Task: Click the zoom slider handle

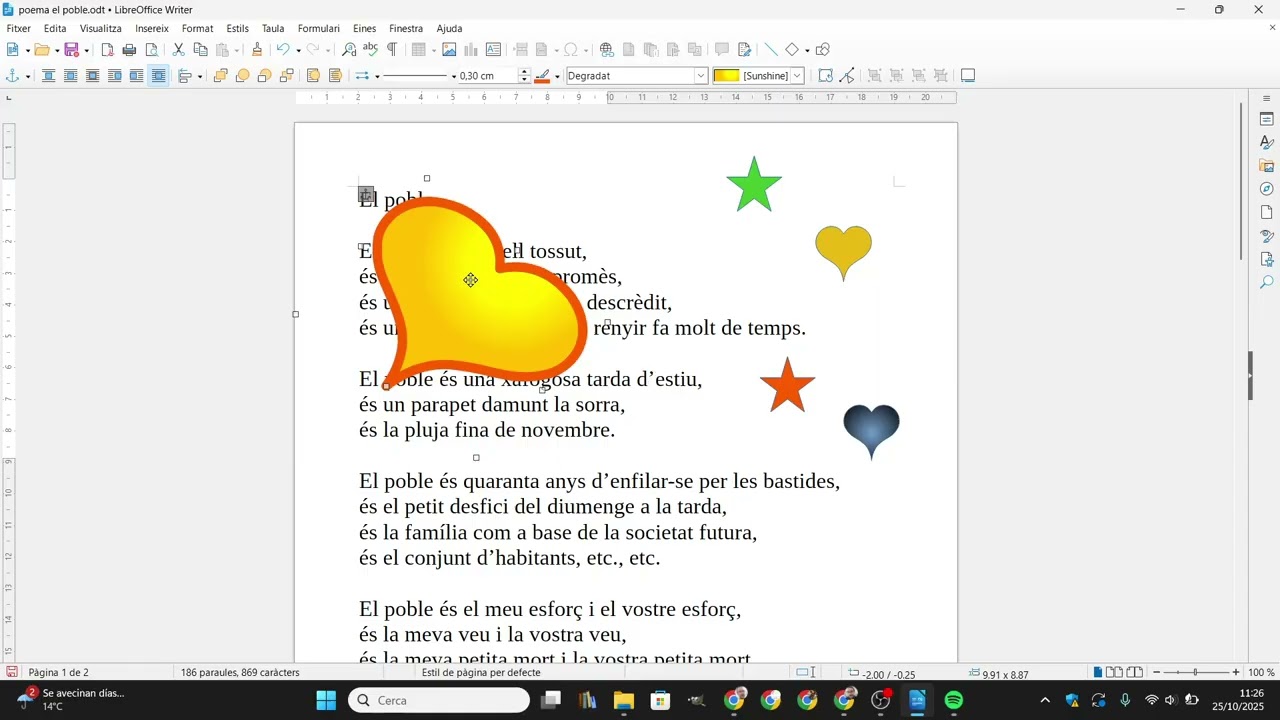Action: pyautogui.click(x=1195, y=673)
